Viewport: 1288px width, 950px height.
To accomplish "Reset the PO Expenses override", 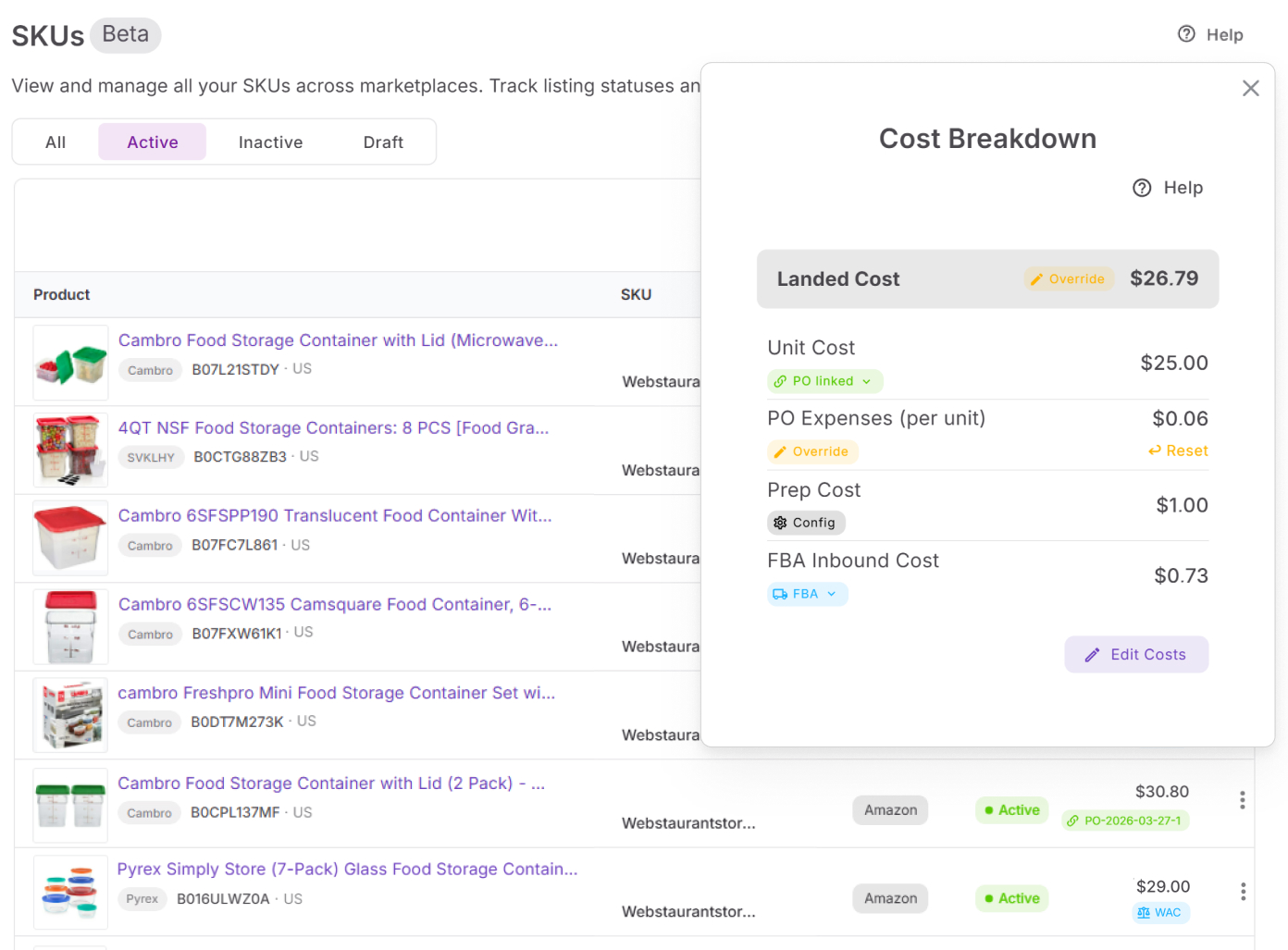I will (x=1178, y=450).
